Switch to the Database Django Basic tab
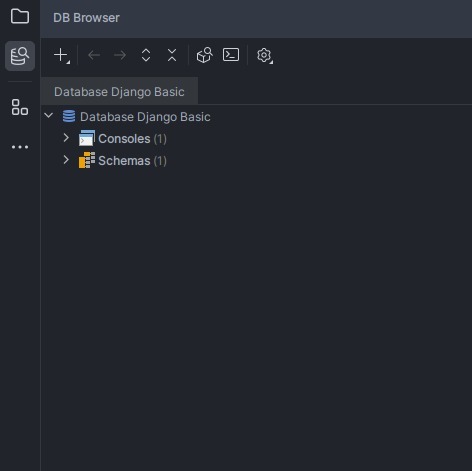Image resolution: width=472 pixels, height=471 pixels. (x=119, y=92)
